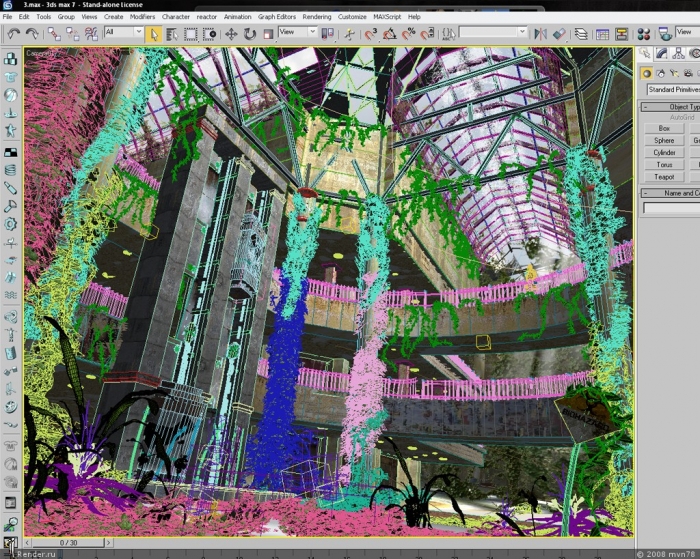This screenshot has height=559, width=700.
Task: Open the Named Selection Sets dropdown
Action: (x=493, y=32)
